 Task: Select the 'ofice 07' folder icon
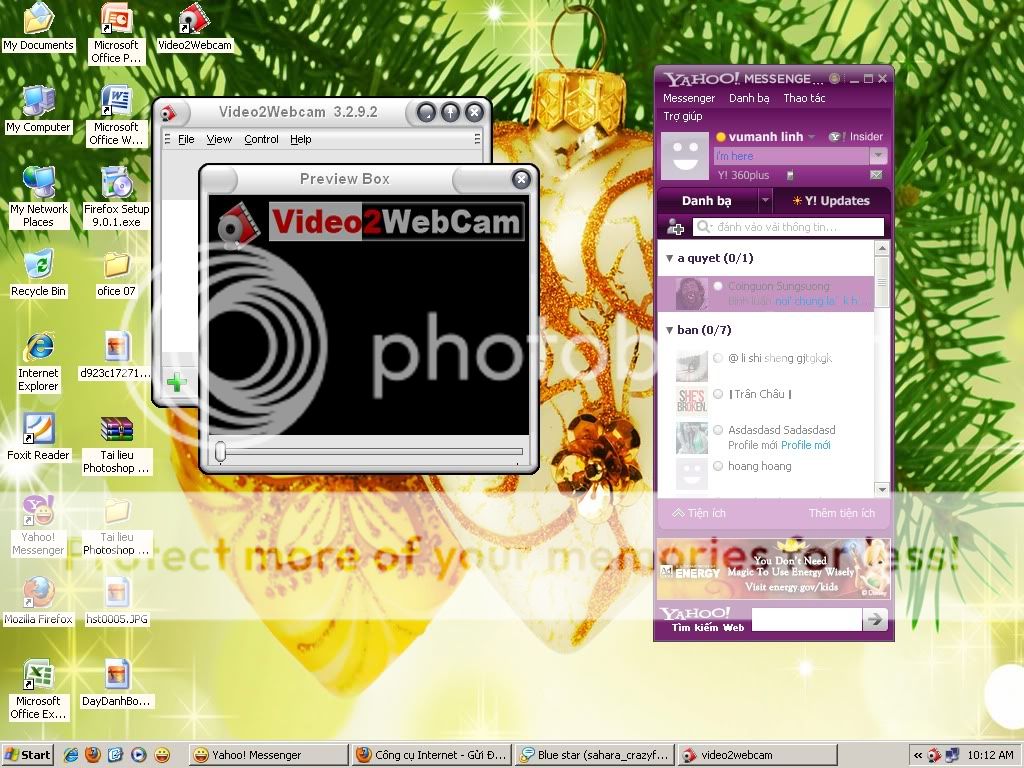point(116,274)
